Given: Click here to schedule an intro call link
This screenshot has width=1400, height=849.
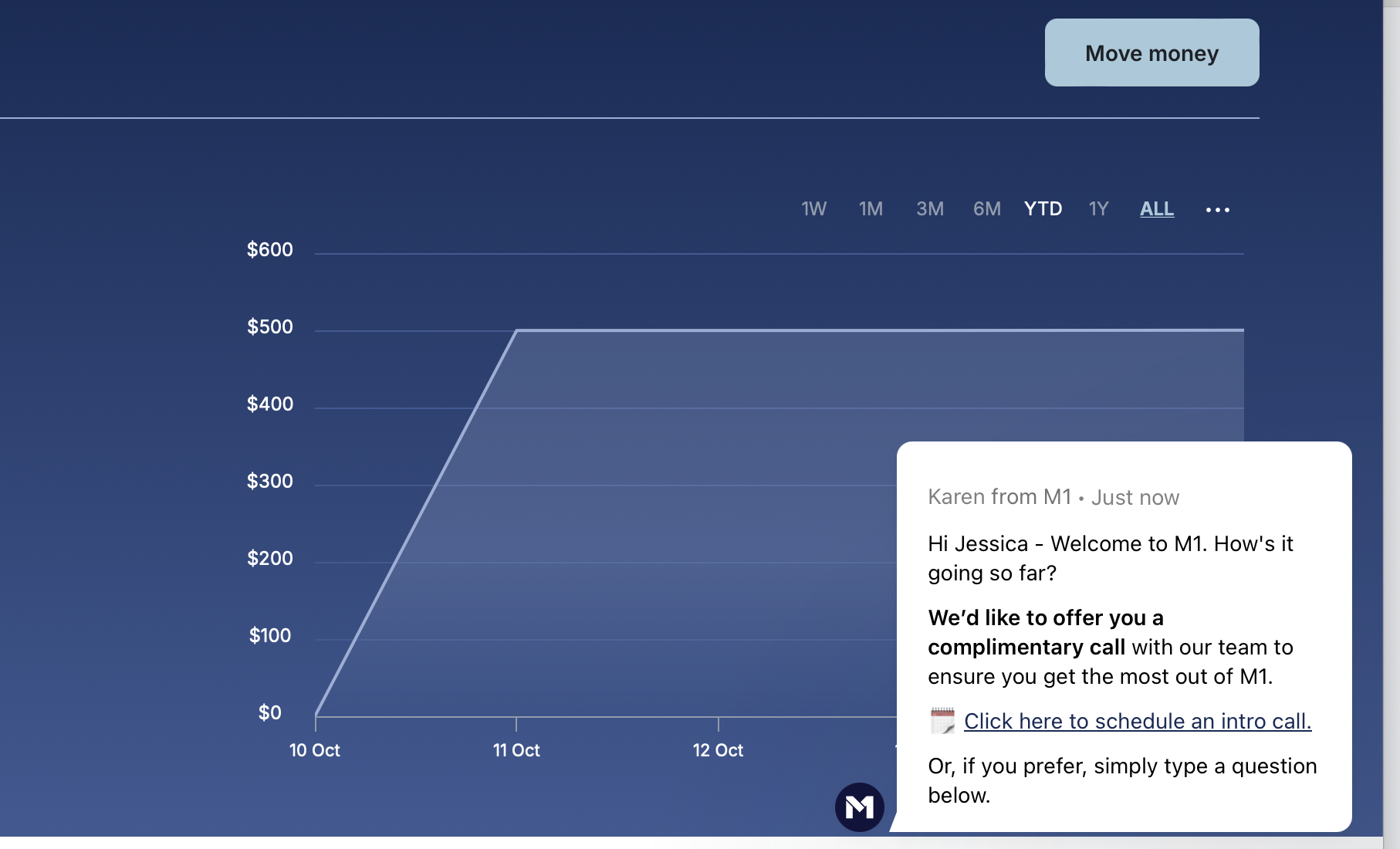Looking at the screenshot, I should click(x=1138, y=721).
